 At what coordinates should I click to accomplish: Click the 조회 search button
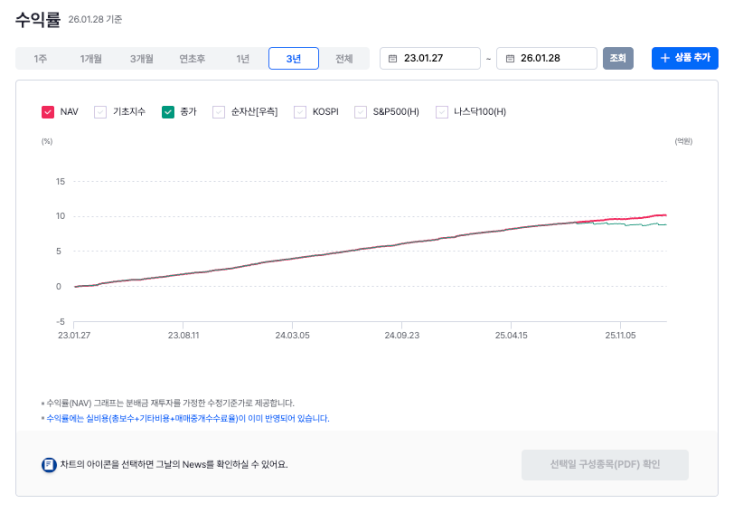618,58
